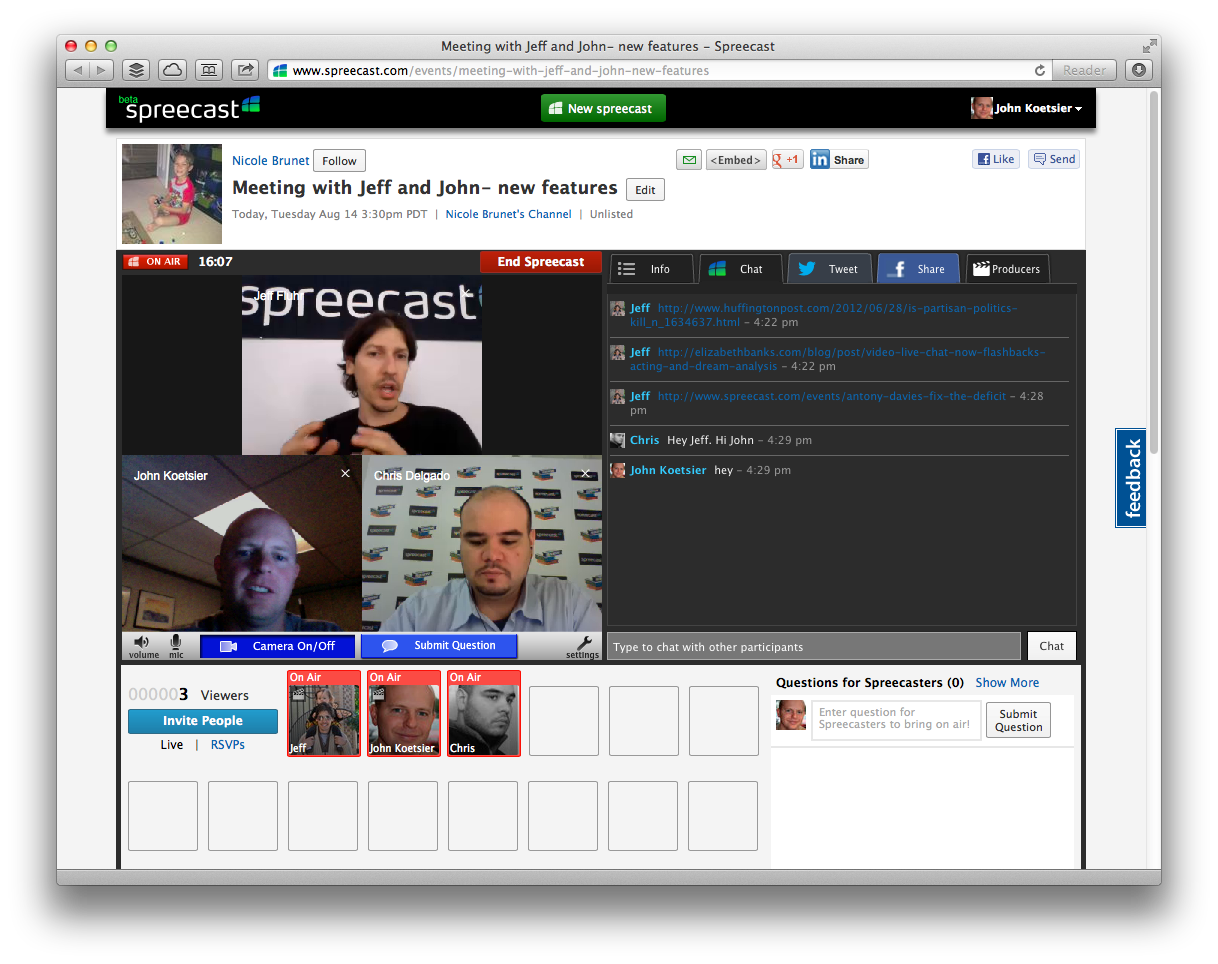This screenshot has height=964, width=1218.
Task: Click the blue Submit Question button under video
Action: (x=439, y=646)
